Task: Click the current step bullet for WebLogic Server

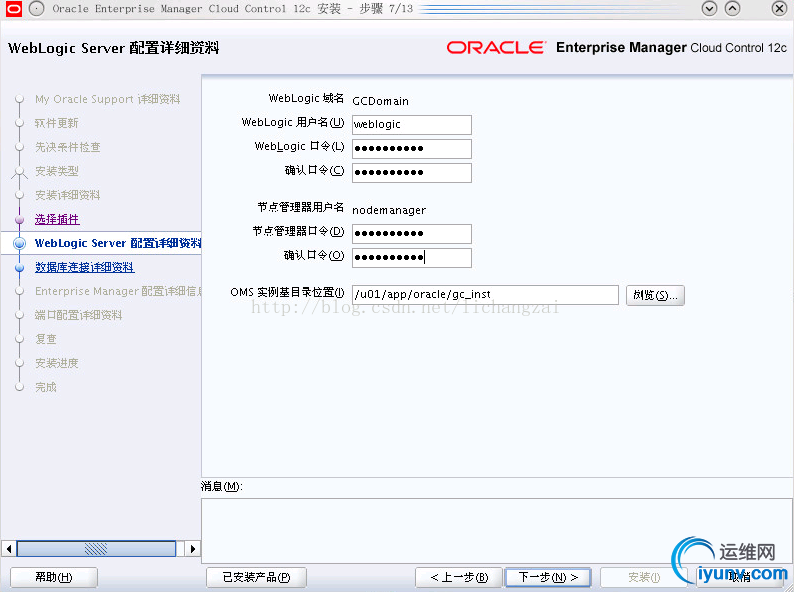Action: (20, 244)
